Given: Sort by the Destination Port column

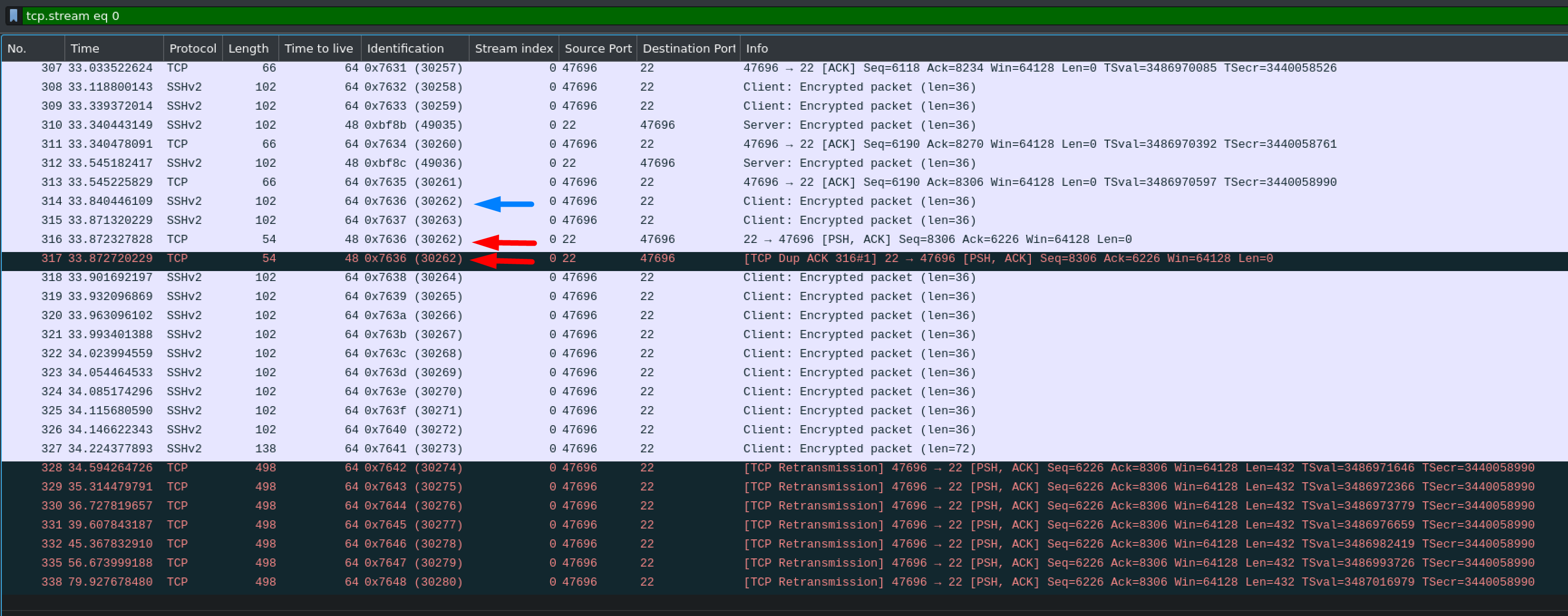Looking at the screenshot, I should point(687,48).
